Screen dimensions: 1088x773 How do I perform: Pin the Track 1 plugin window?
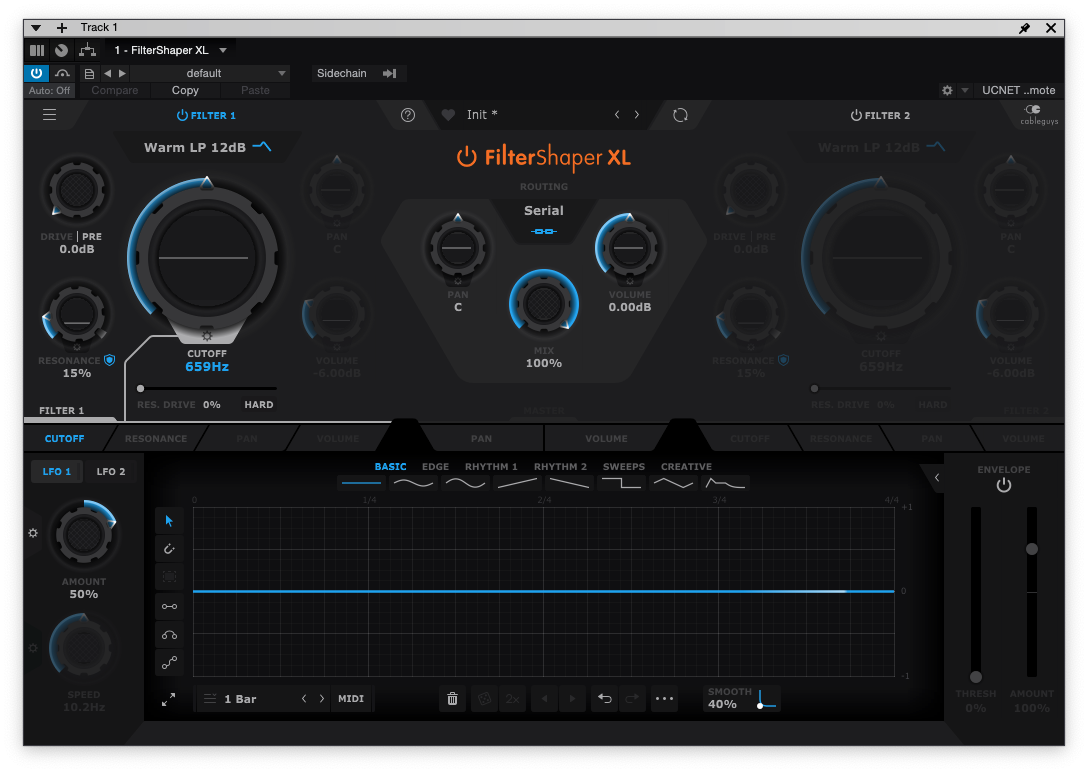1024,28
